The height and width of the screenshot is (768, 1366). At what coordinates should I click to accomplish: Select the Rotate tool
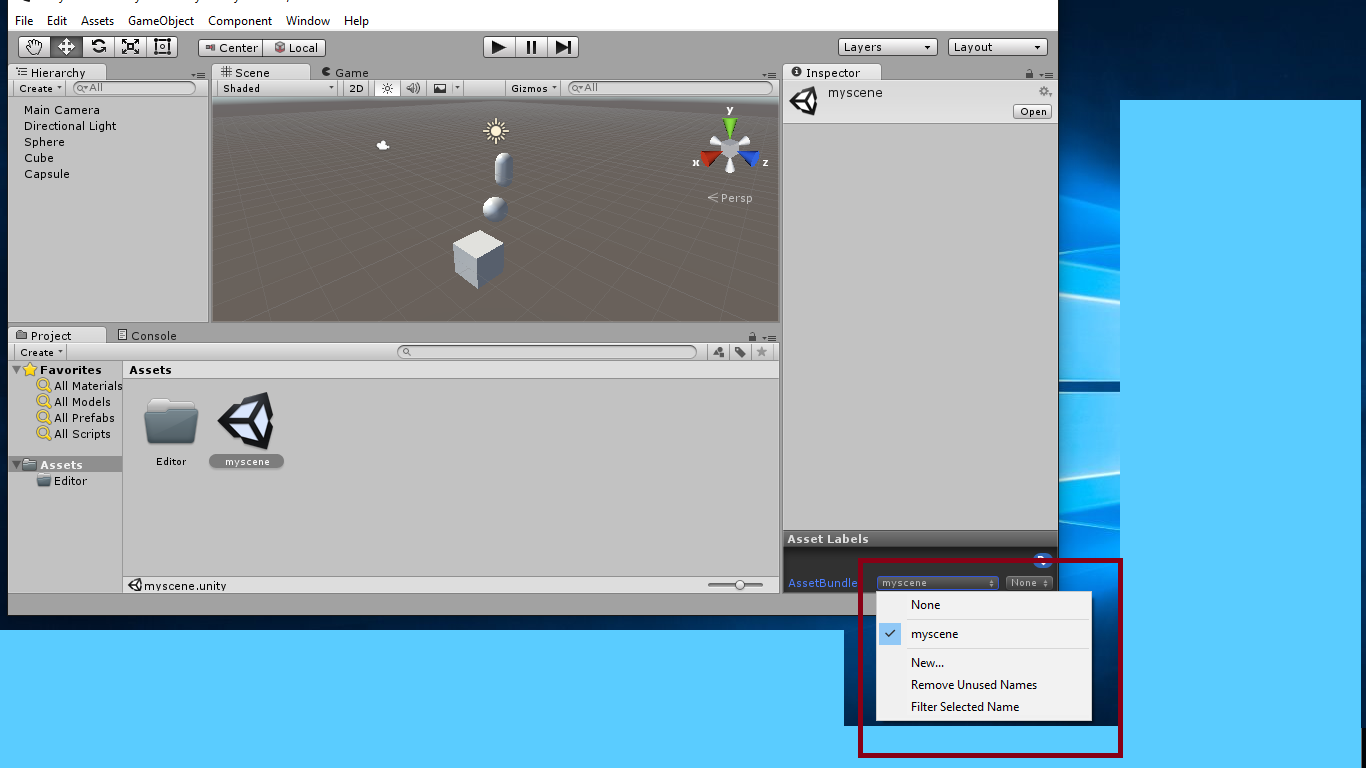(x=98, y=46)
